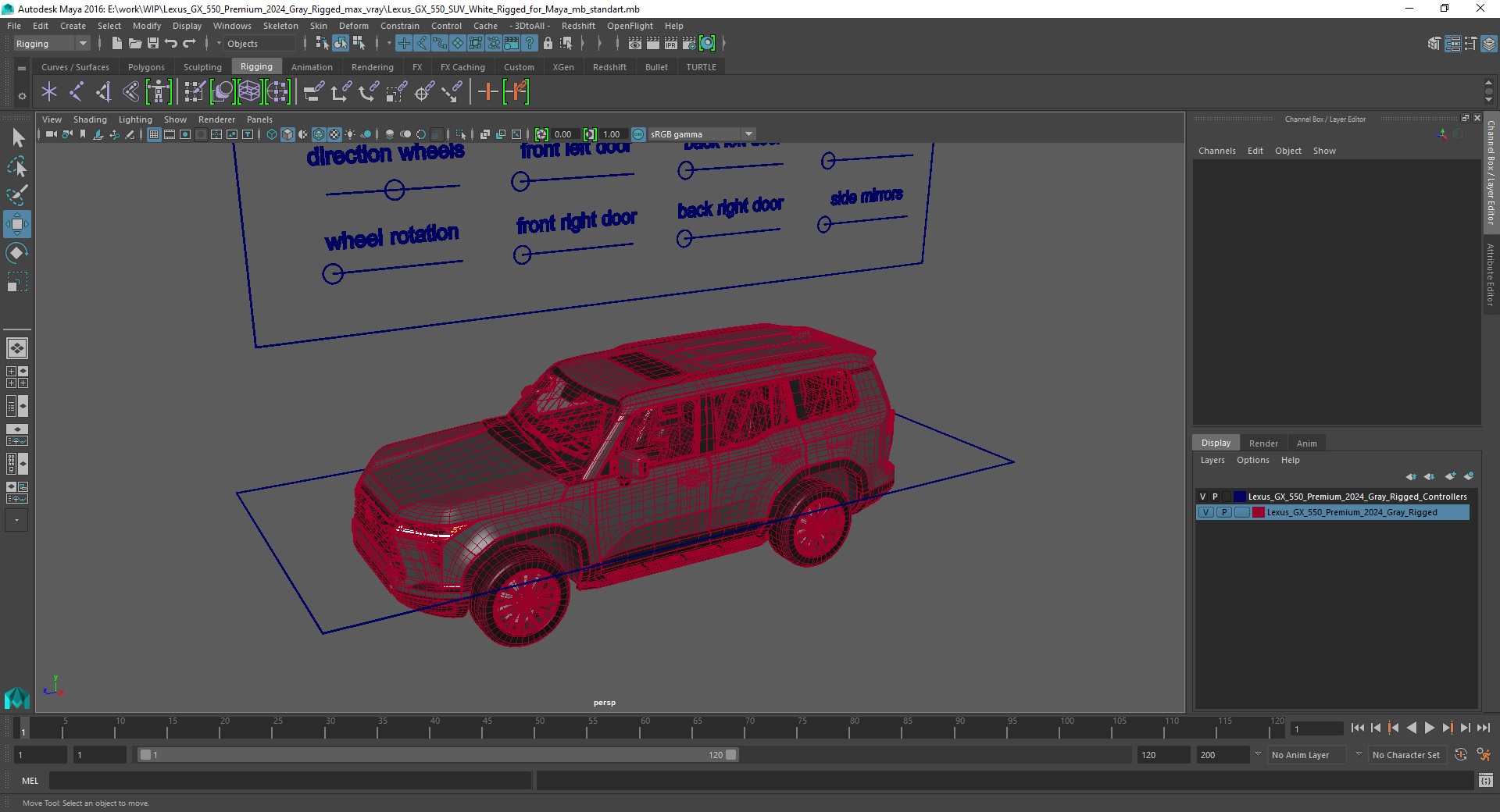This screenshot has width=1500, height=812.
Task: Choose the Paint Selection tool in toolbox
Action: pyautogui.click(x=17, y=195)
